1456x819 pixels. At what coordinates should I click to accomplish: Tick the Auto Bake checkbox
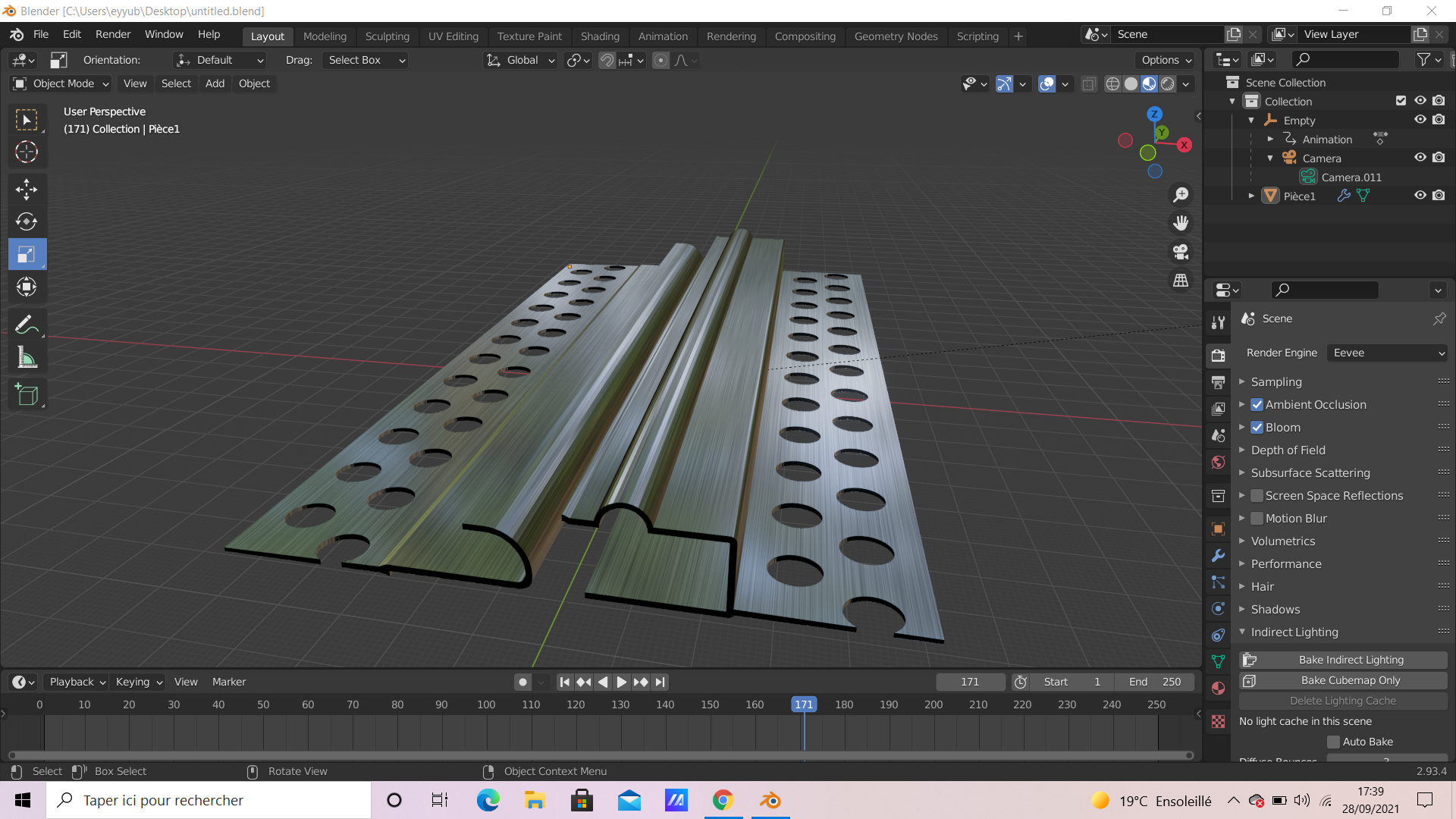pyautogui.click(x=1333, y=742)
